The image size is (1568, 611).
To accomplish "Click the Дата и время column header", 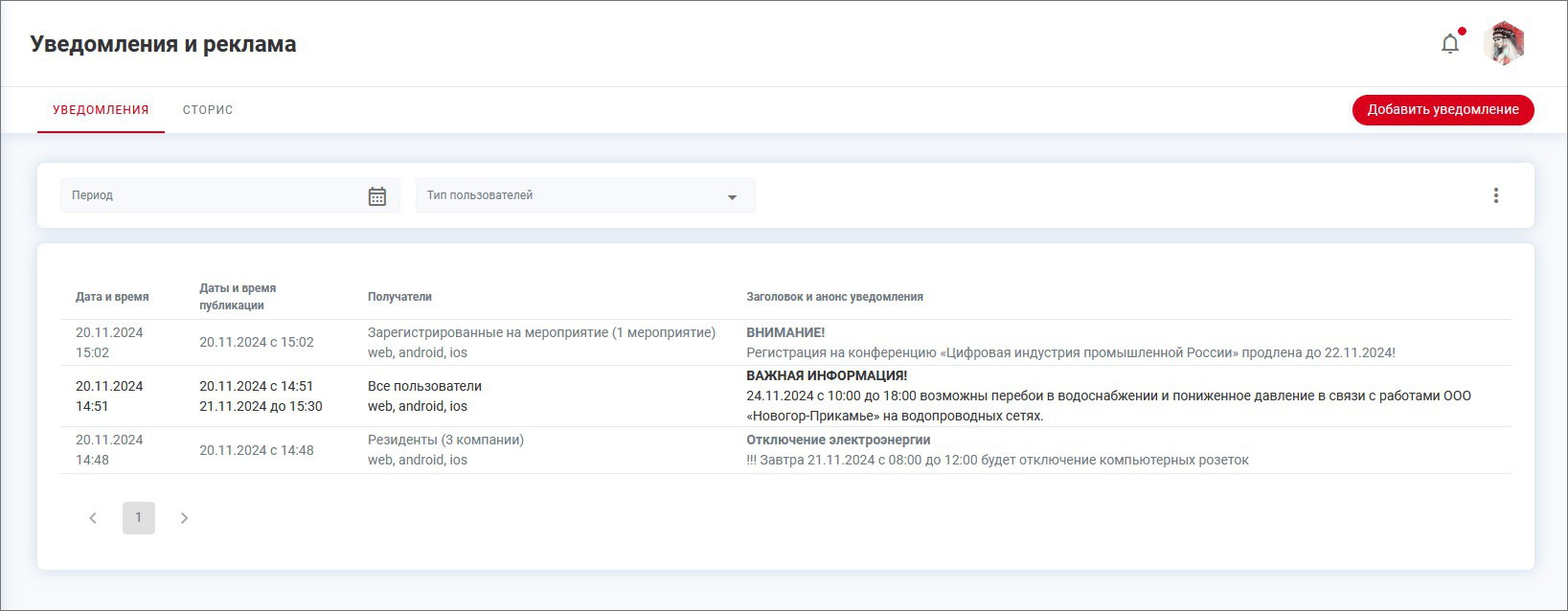I will [112, 297].
